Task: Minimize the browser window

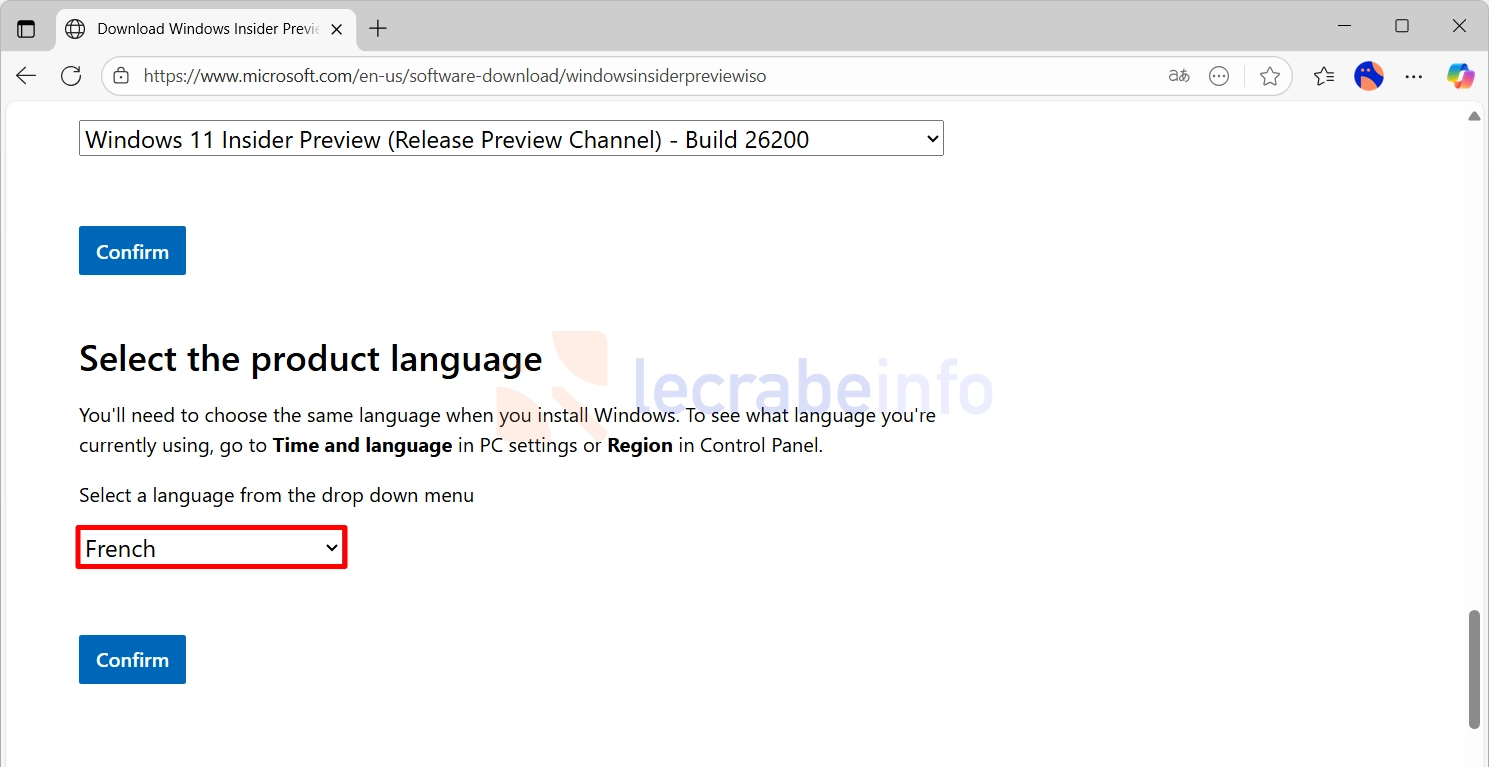Action: (x=1345, y=26)
